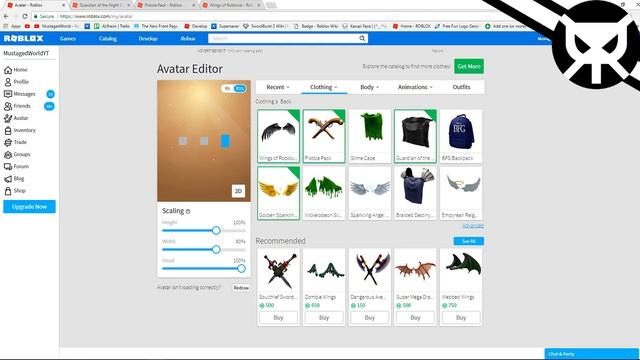Switch to the Wings of Roblox browser tab
The image size is (640, 360).
click(x=231, y=5)
